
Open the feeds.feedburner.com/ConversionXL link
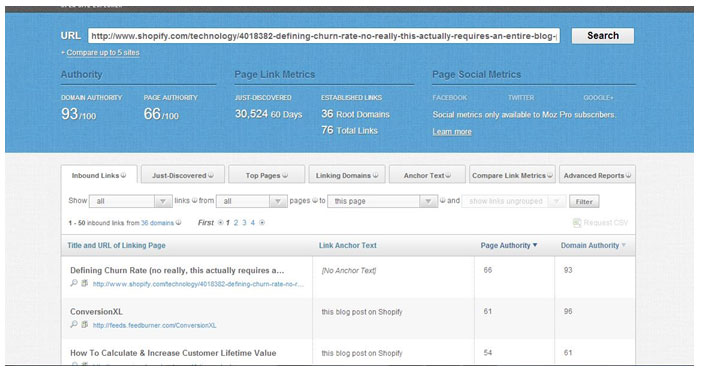click(154, 325)
